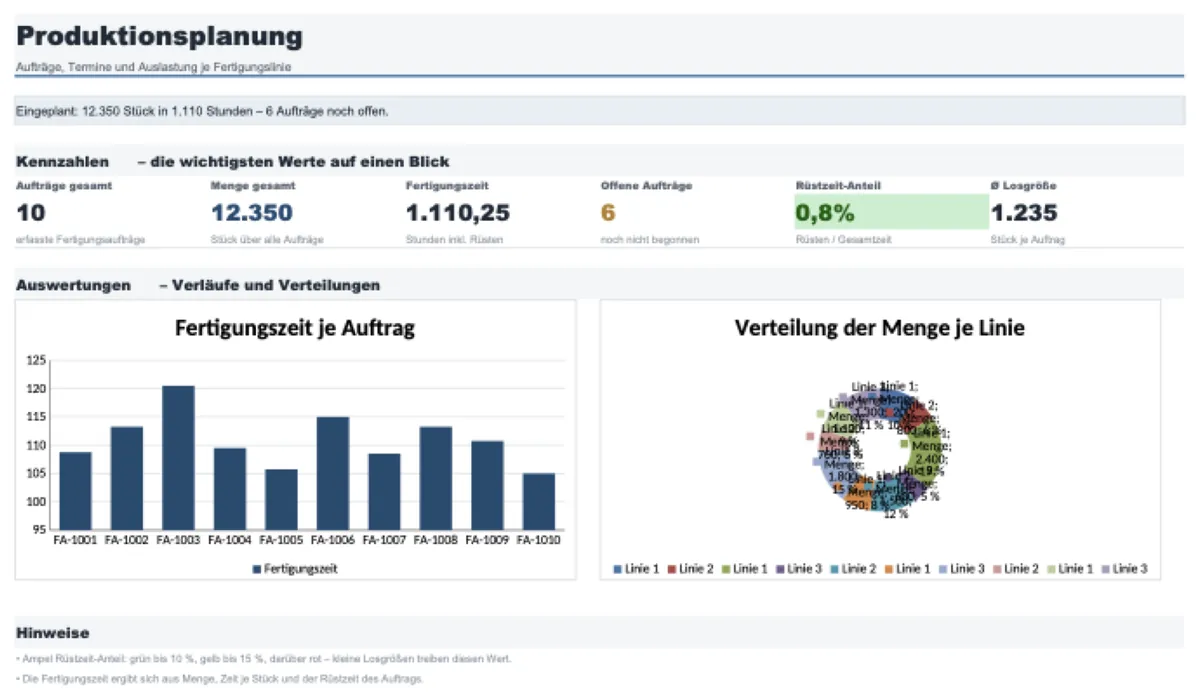Click the green Linie 1 legend entry
1200x699 pixels.
tap(745, 569)
